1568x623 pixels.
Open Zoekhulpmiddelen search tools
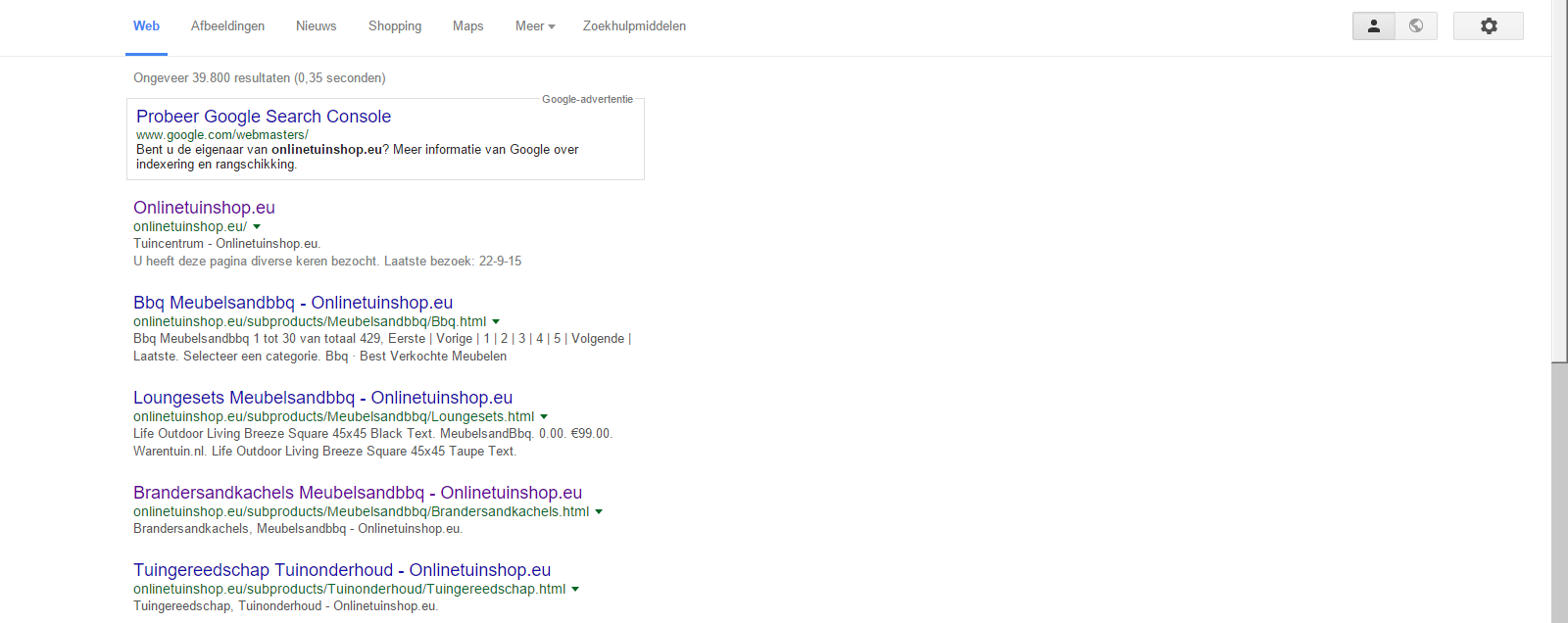[x=634, y=26]
